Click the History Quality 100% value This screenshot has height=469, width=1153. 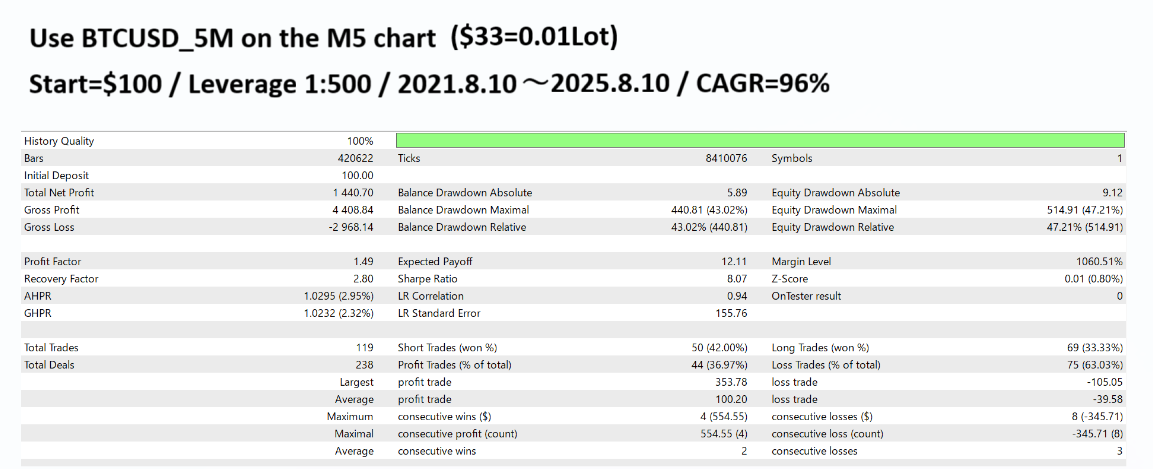[360, 141]
